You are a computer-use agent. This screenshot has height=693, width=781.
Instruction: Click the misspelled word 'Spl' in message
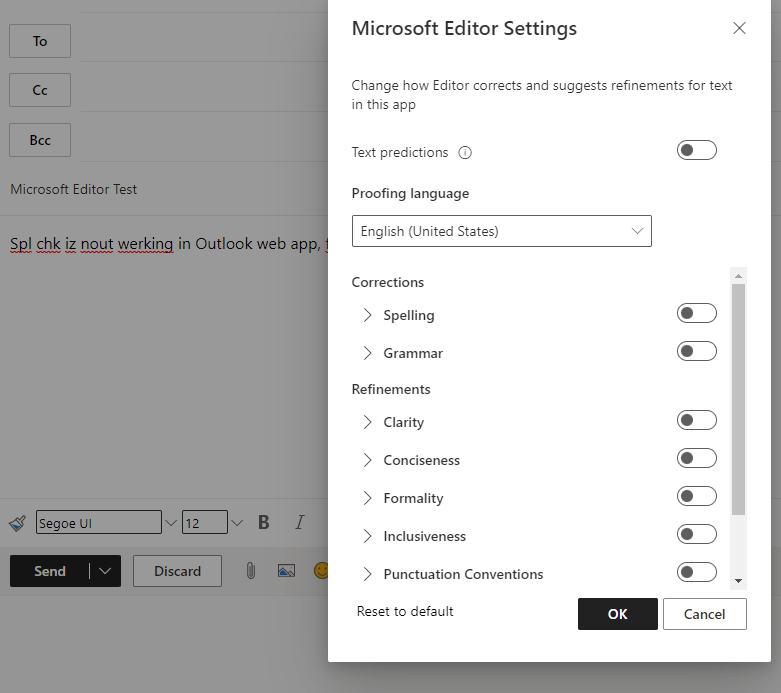pyautogui.click(x=21, y=244)
